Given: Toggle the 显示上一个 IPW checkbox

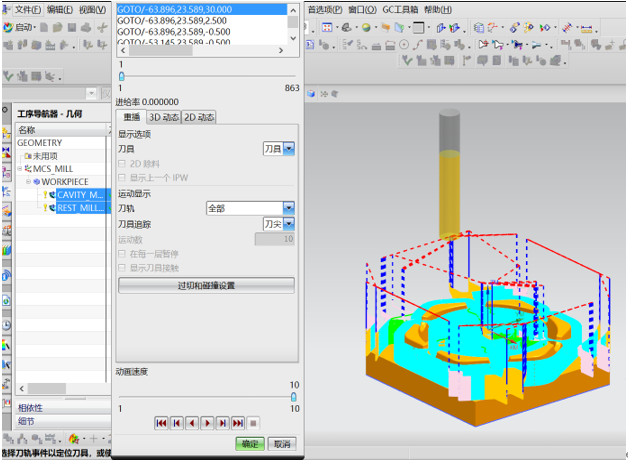Looking at the screenshot, I should (122, 177).
